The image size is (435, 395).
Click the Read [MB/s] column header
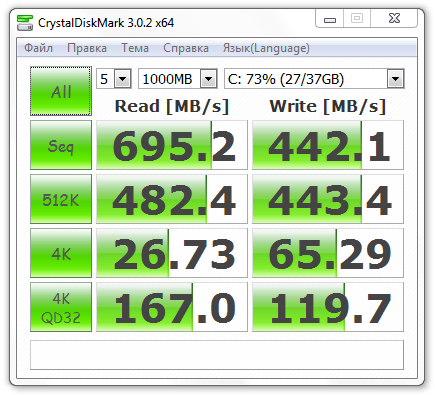coord(172,106)
